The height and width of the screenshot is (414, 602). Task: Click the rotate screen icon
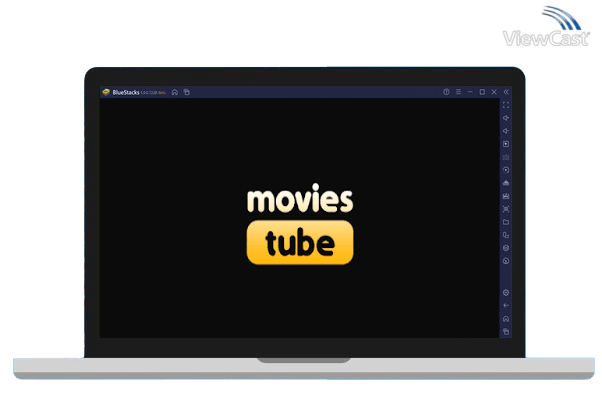click(506, 235)
